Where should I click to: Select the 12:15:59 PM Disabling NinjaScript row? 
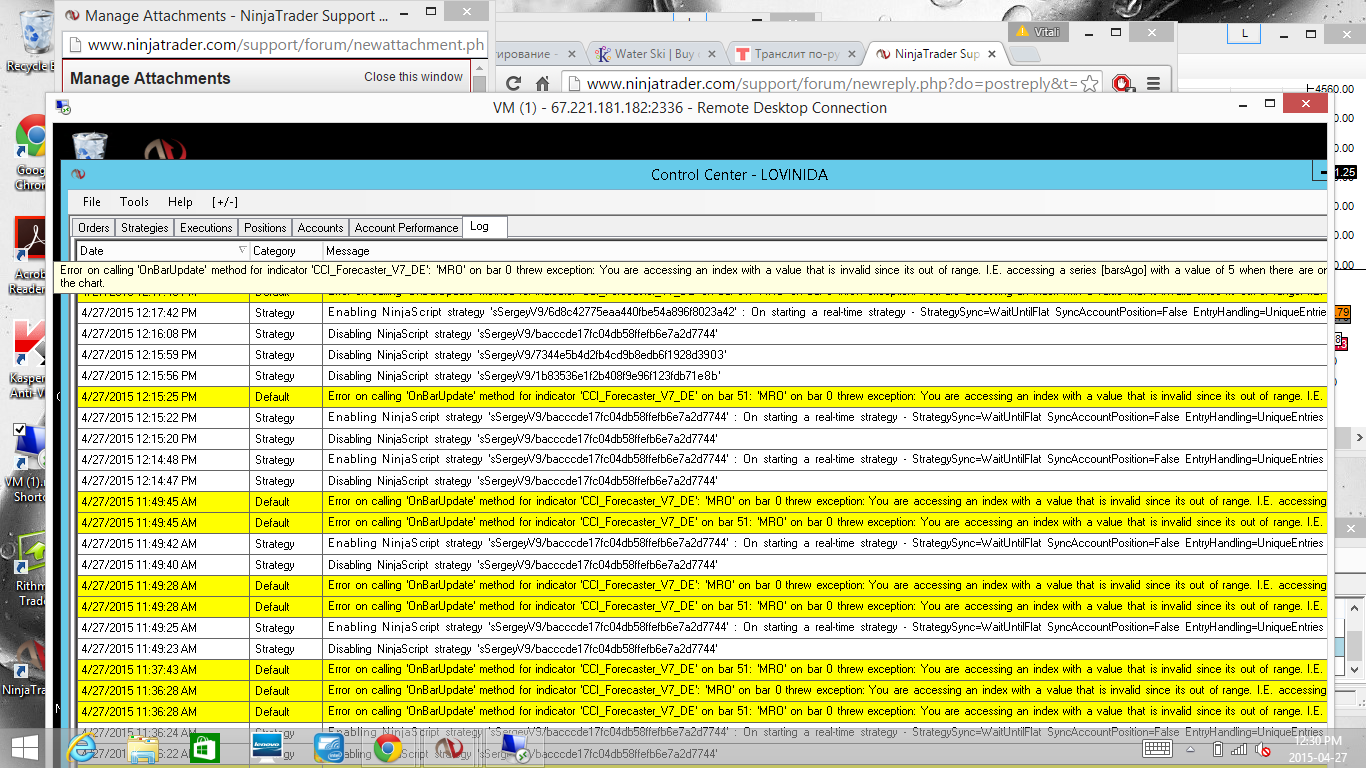click(x=702, y=354)
